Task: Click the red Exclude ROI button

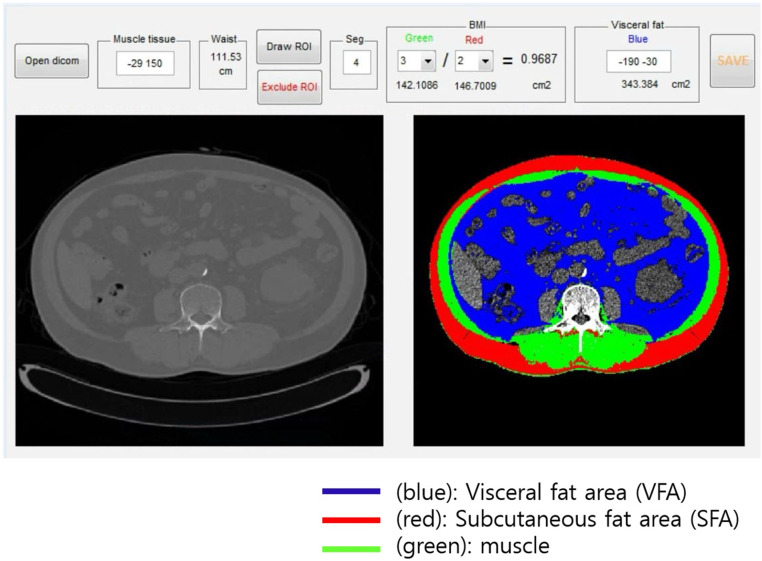Action: pos(289,87)
